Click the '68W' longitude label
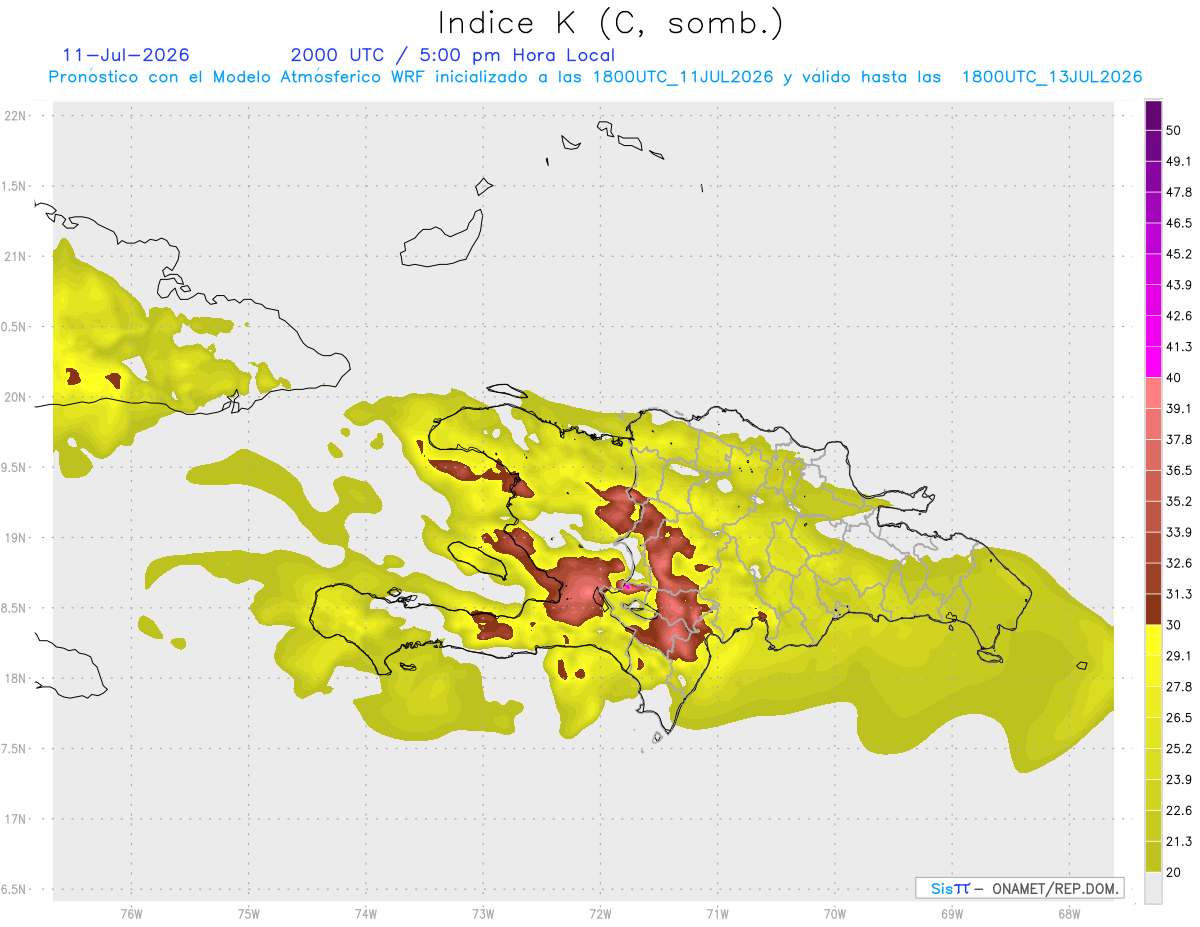Image resolution: width=1200 pixels, height=927 pixels. tap(1069, 914)
